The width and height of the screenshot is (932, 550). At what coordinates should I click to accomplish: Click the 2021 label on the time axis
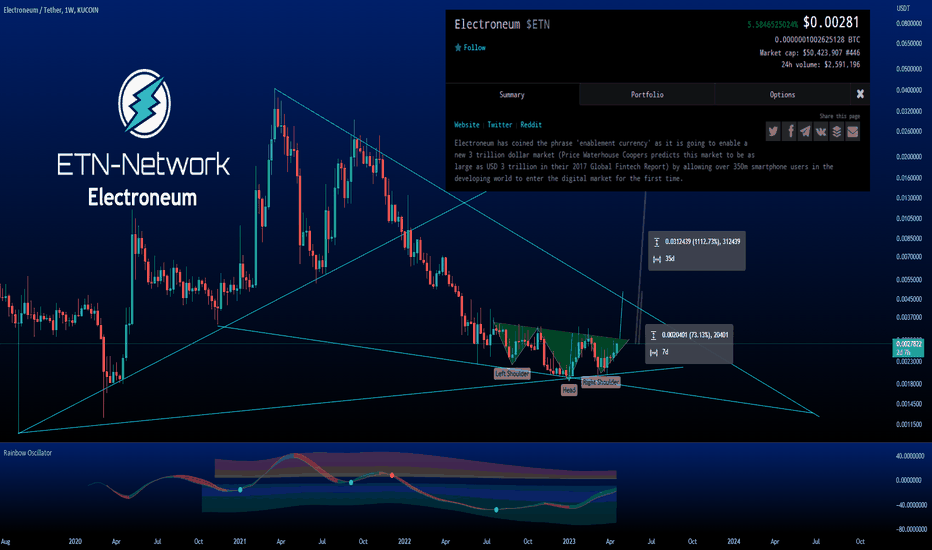point(240,542)
